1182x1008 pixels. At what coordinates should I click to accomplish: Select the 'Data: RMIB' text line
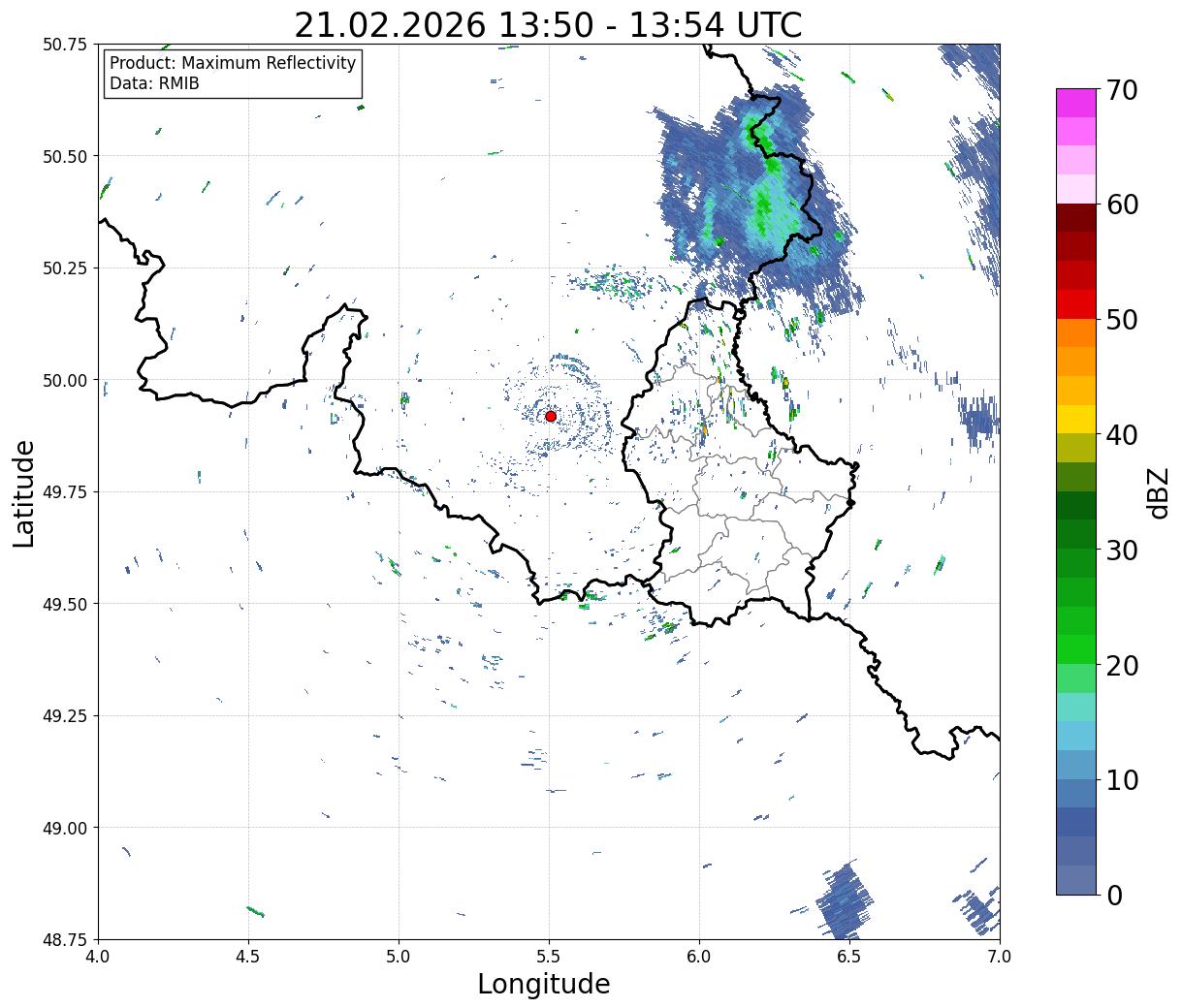154,84
